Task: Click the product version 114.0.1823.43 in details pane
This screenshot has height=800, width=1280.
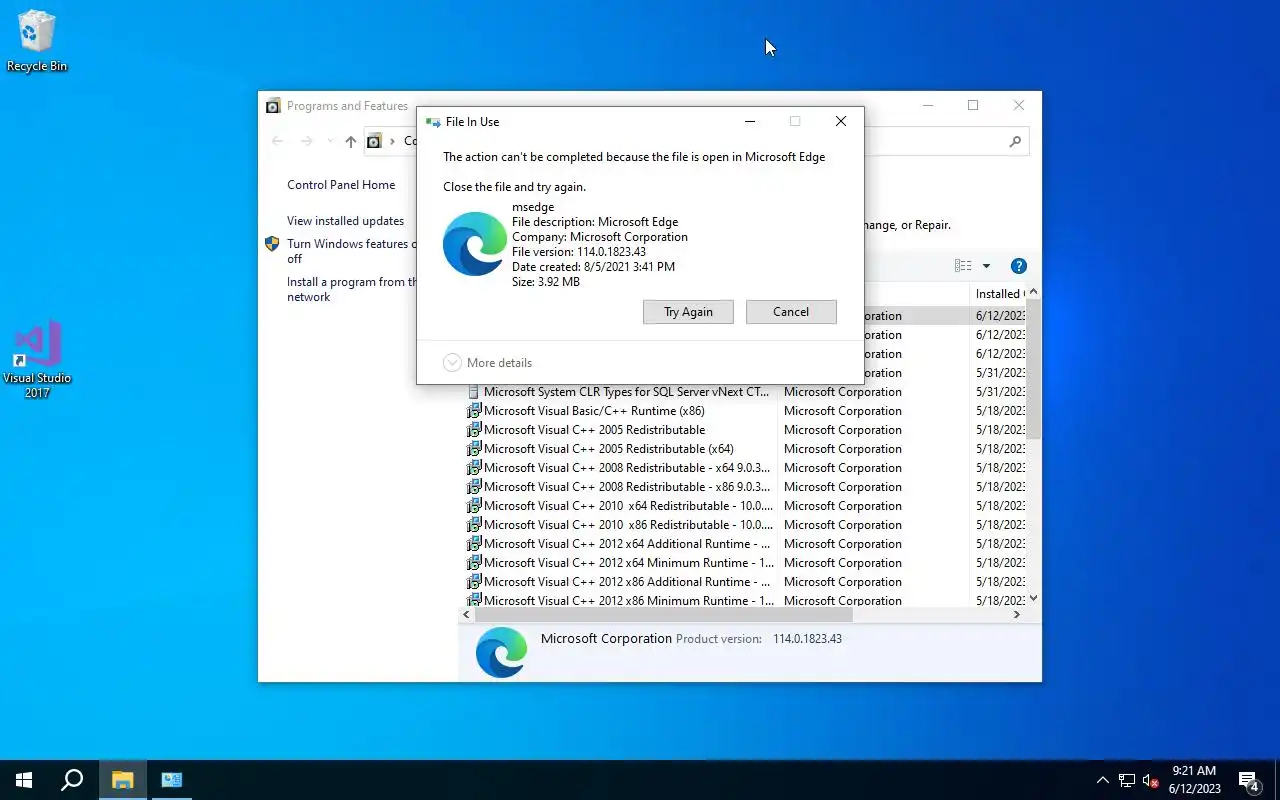Action: 807,639
